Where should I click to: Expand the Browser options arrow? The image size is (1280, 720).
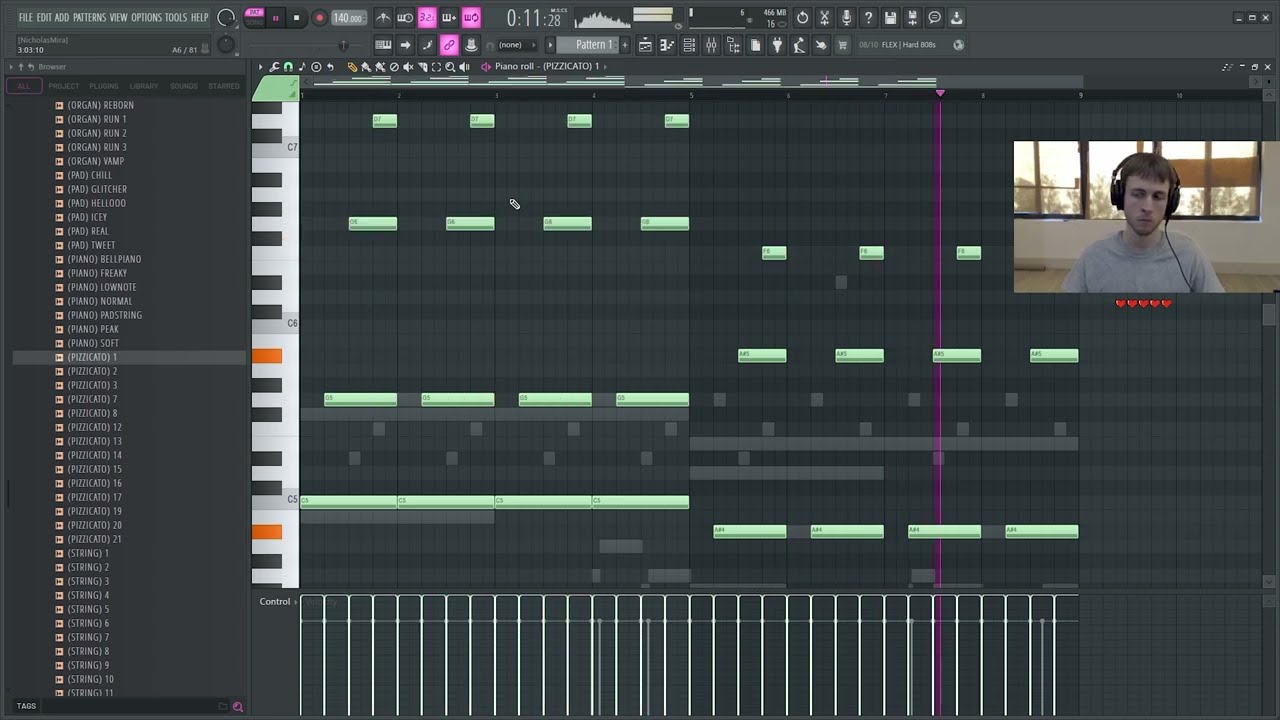tap(11, 66)
